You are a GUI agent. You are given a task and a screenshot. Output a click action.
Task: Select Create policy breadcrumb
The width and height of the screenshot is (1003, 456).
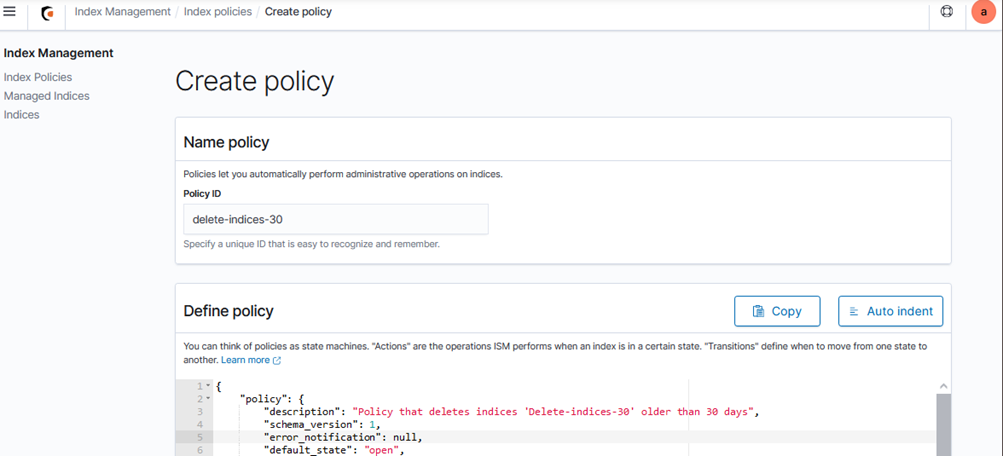click(298, 12)
